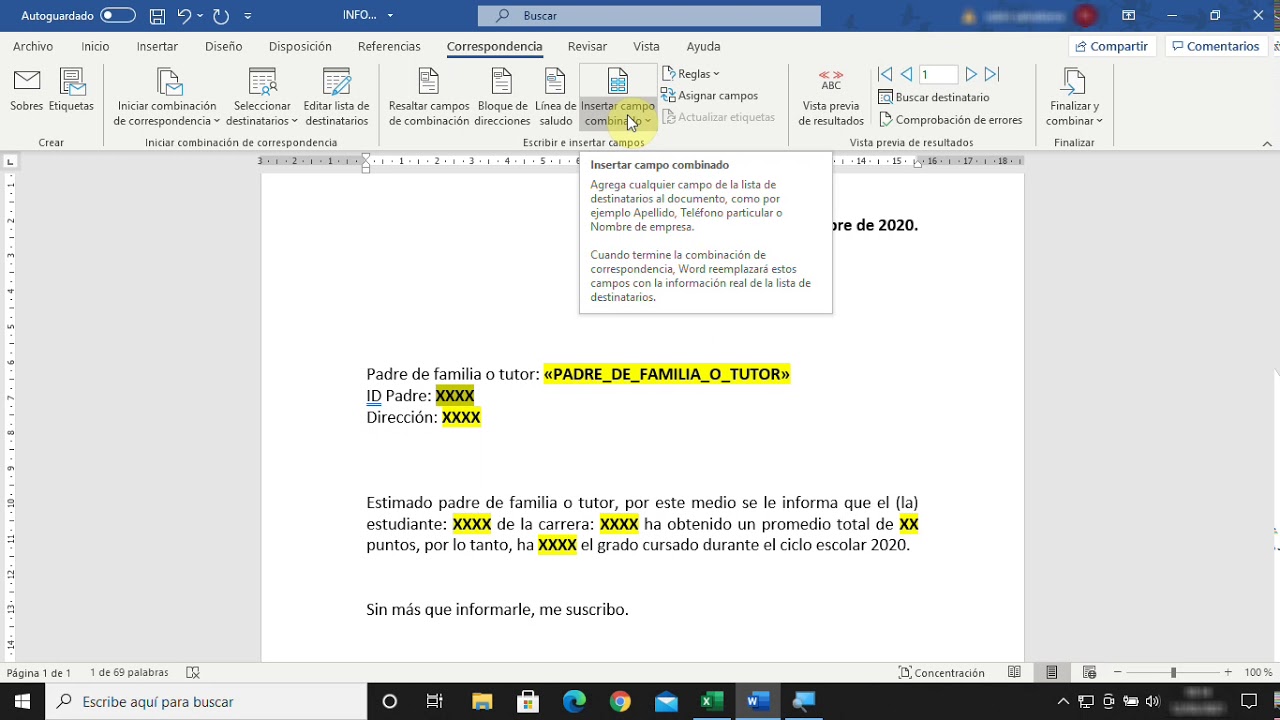Click the Undo icon
The width and height of the screenshot is (1280, 720).
184,15
